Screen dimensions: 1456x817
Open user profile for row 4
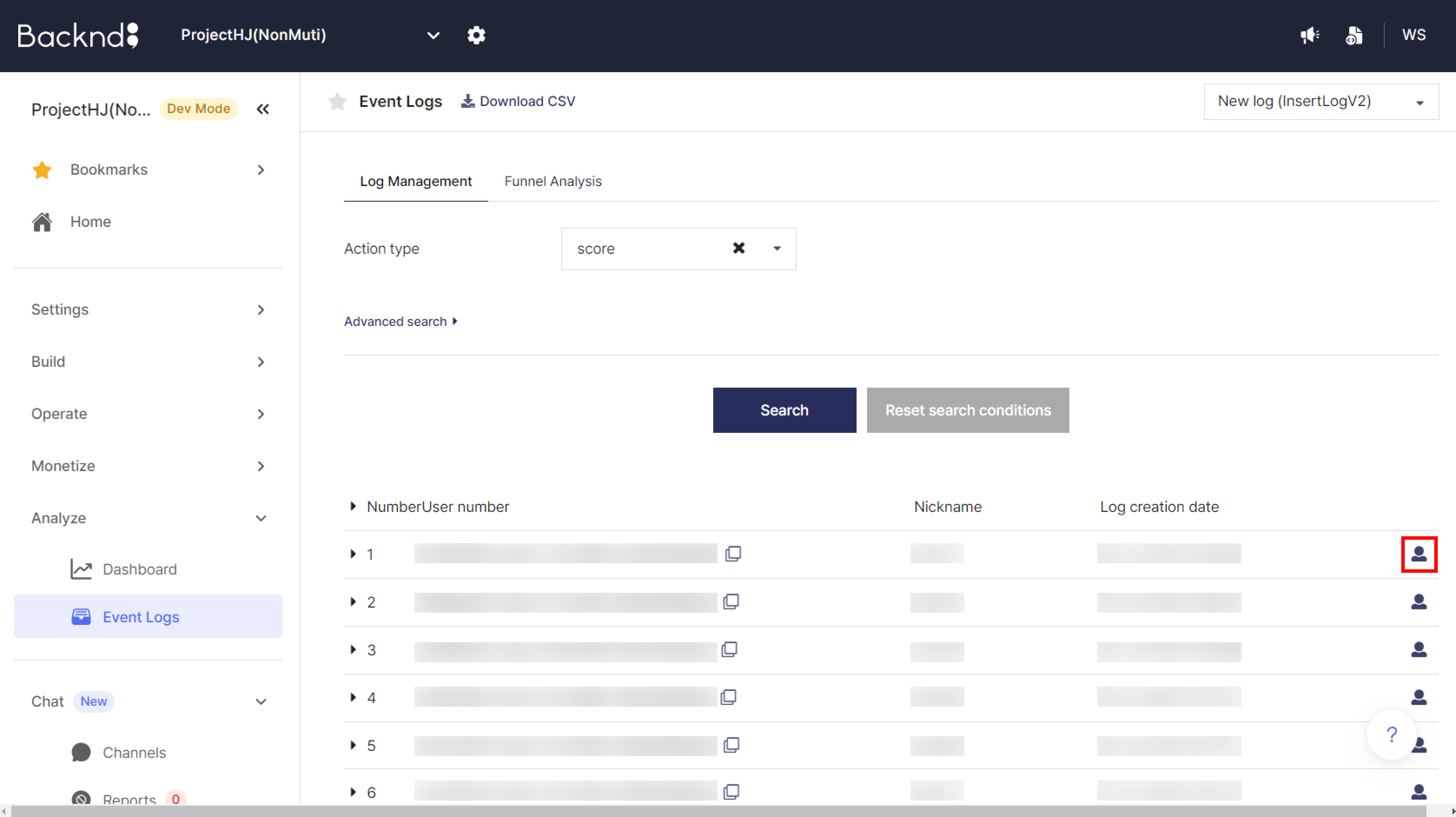(1419, 697)
